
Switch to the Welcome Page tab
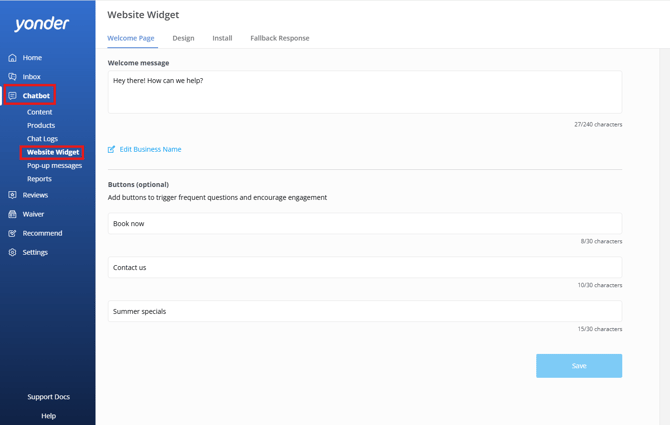click(131, 38)
